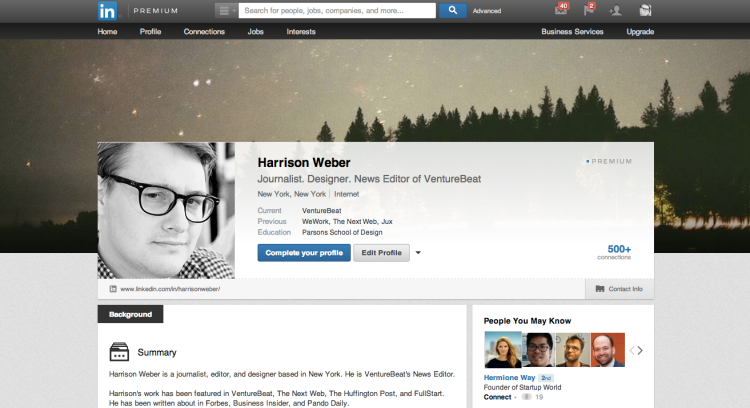This screenshot has height=408, width=750.
Task: Click the search people and jobs field
Action: pos(337,11)
